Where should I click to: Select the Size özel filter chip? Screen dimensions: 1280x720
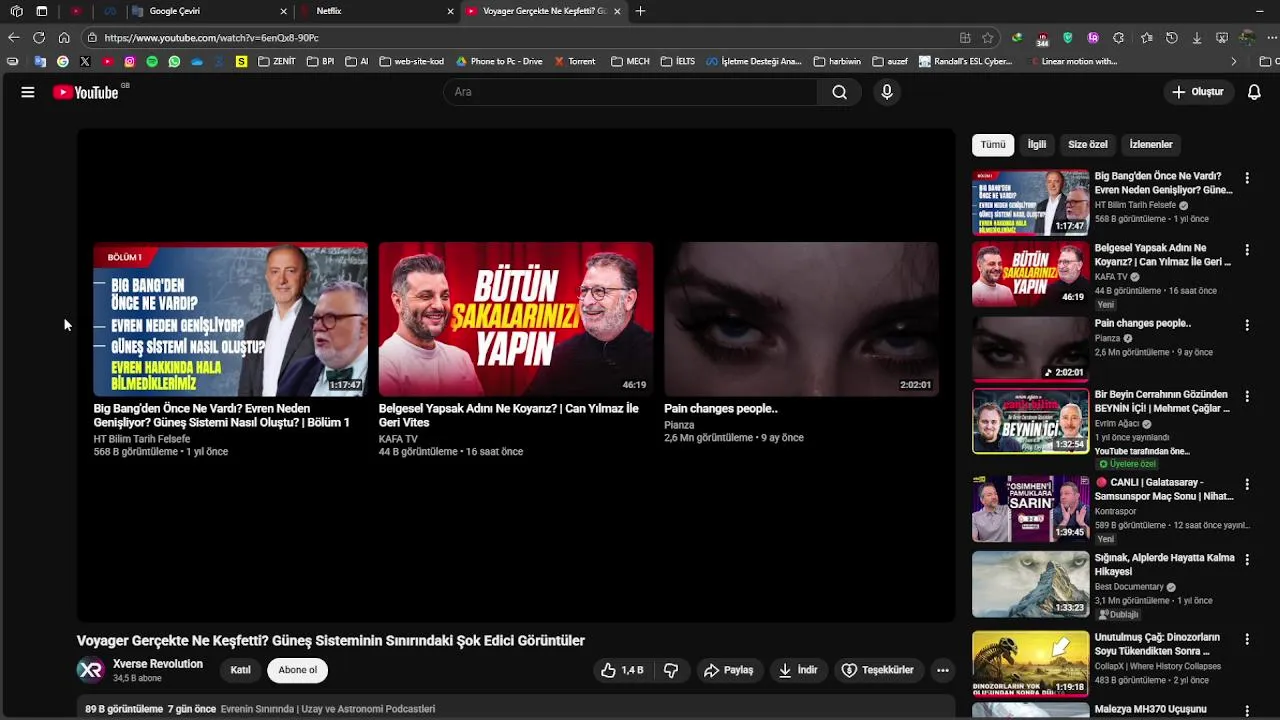click(1087, 145)
